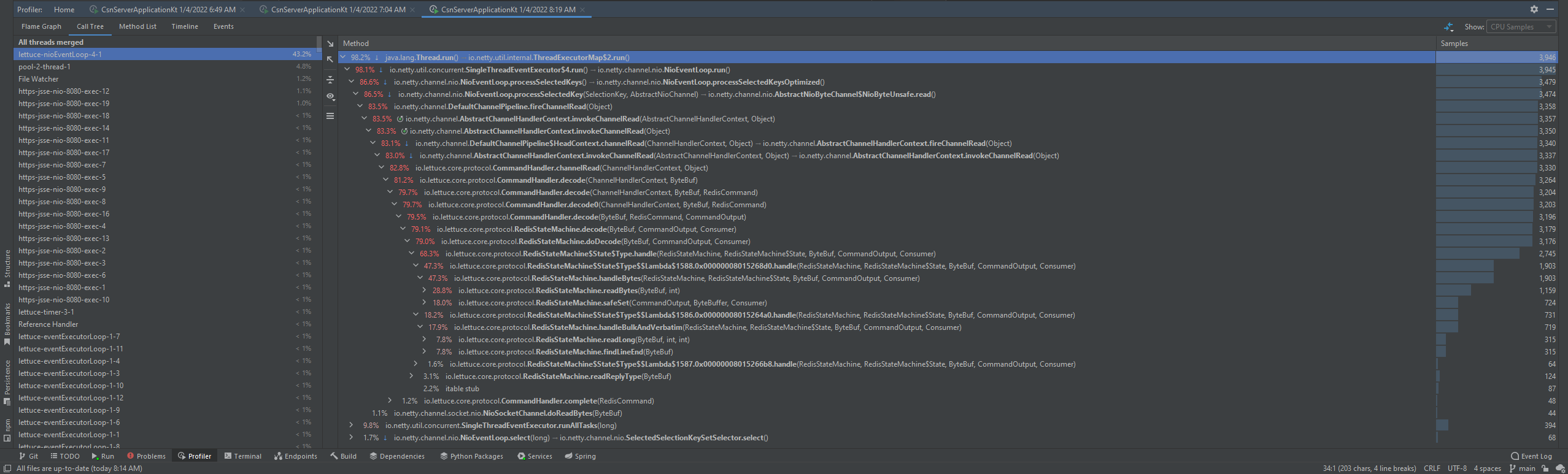The image size is (1568, 474).
Task: Collapse the processSelectedKeys() 86.6% node
Action: [352, 82]
